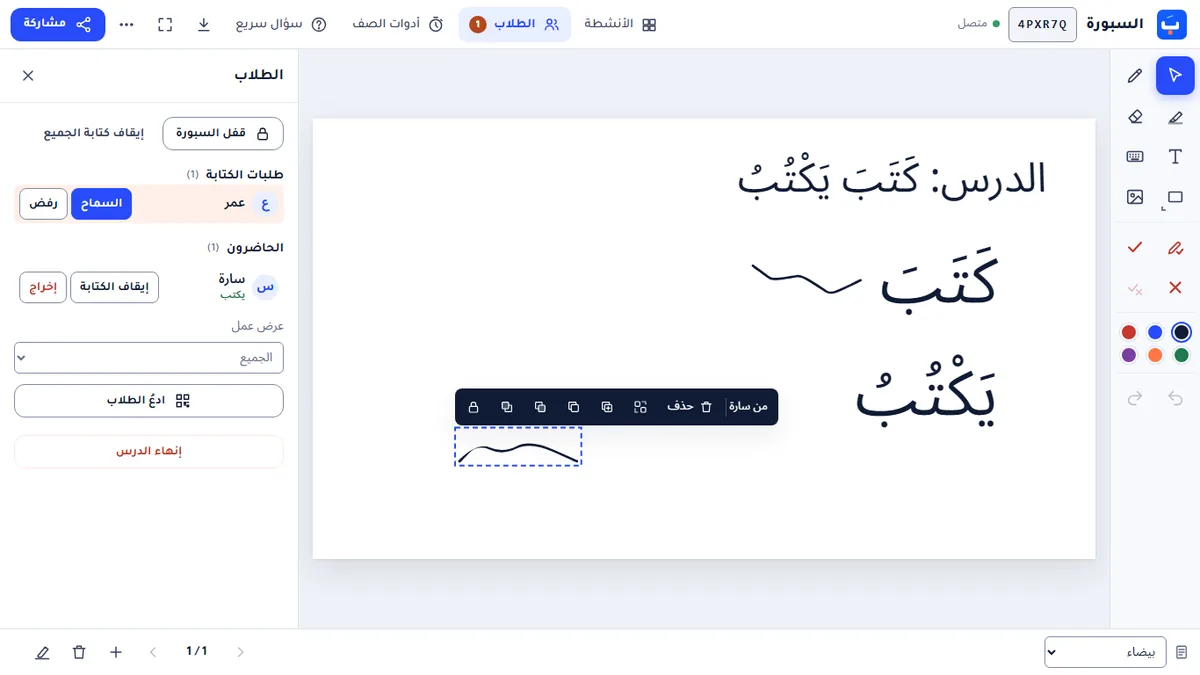Screen dimensions: 1200x675
Task: Click the lesson title الدرس: كَتَبَ يَكْتُبُ
Action: [892, 178]
